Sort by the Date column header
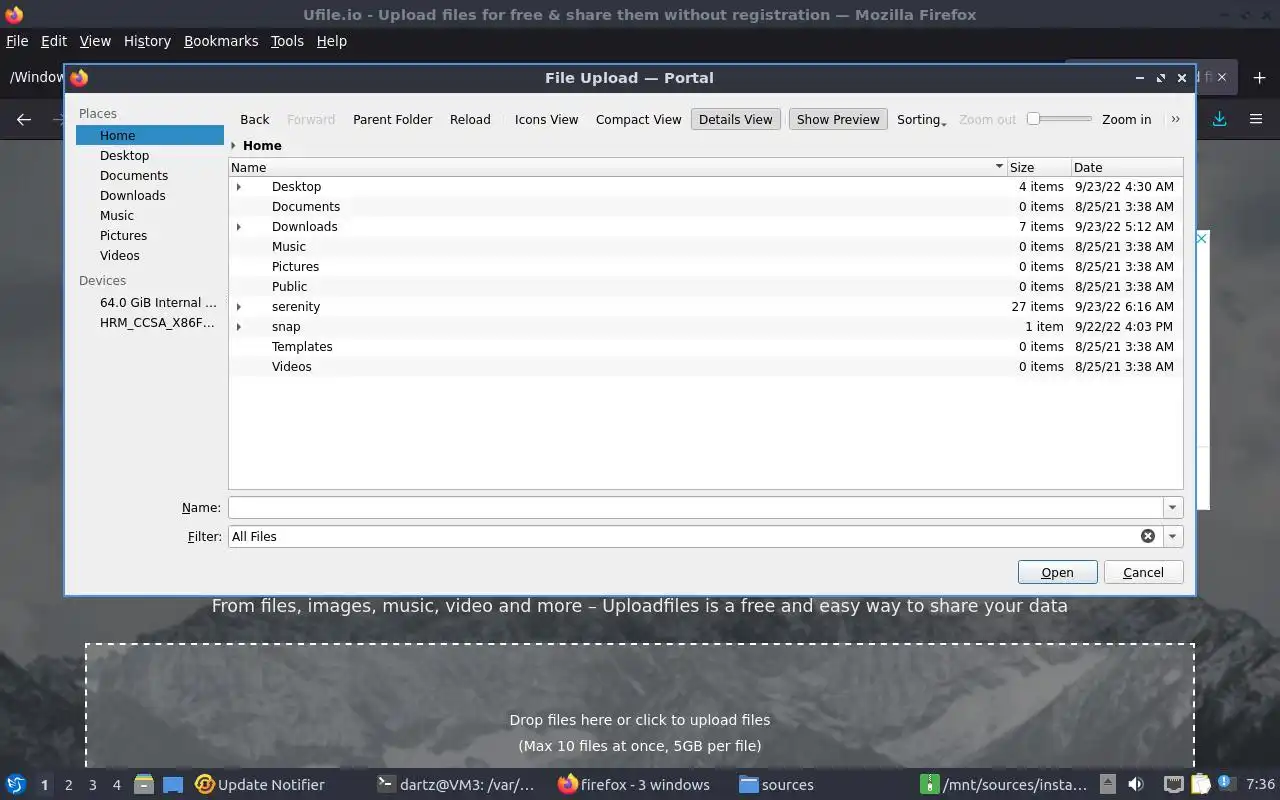The image size is (1280, 800). pos(1127,167)
